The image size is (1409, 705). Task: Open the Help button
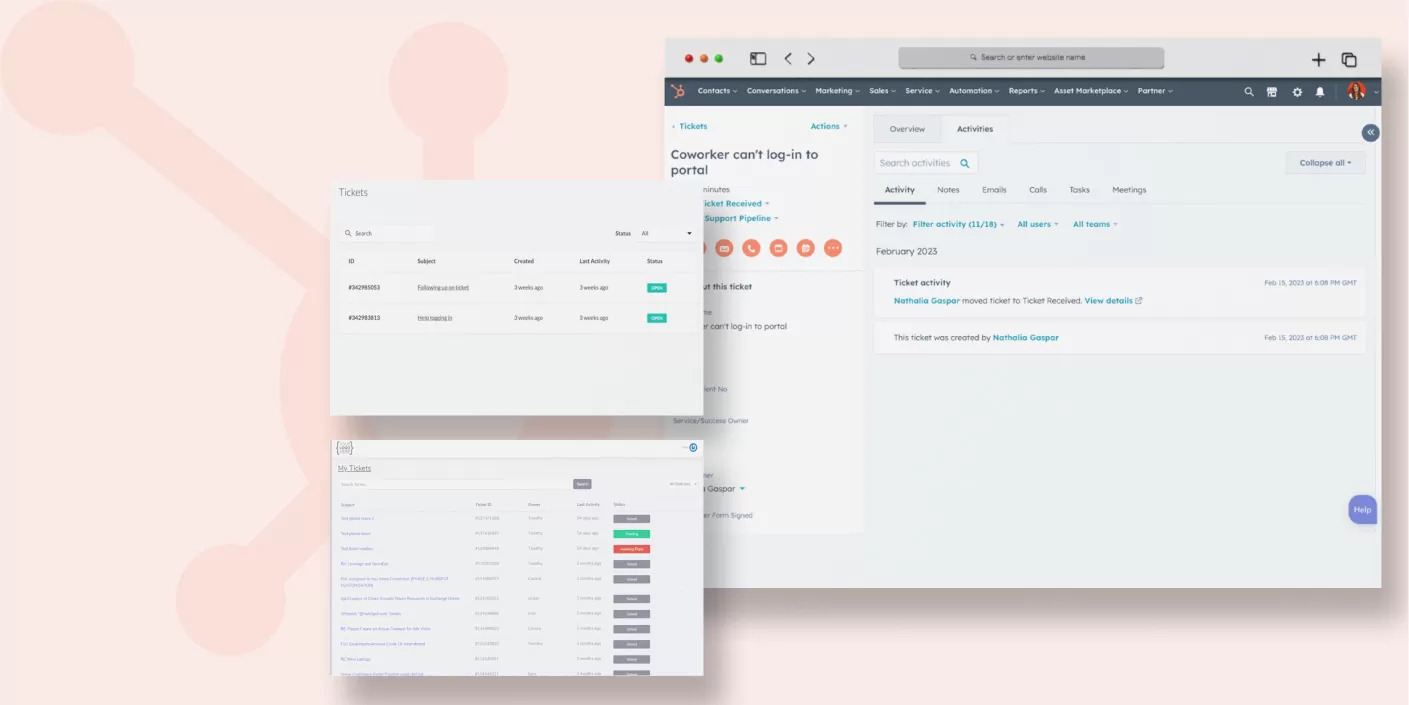point(1362,509)
